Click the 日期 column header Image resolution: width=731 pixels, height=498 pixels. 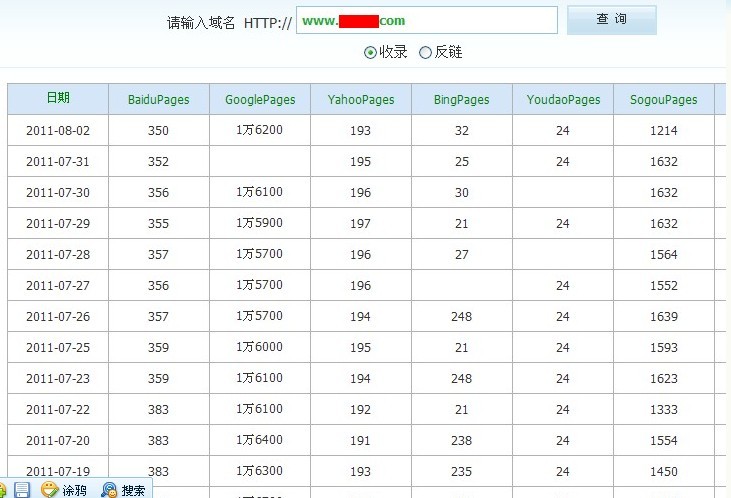(x=58, y=98)
